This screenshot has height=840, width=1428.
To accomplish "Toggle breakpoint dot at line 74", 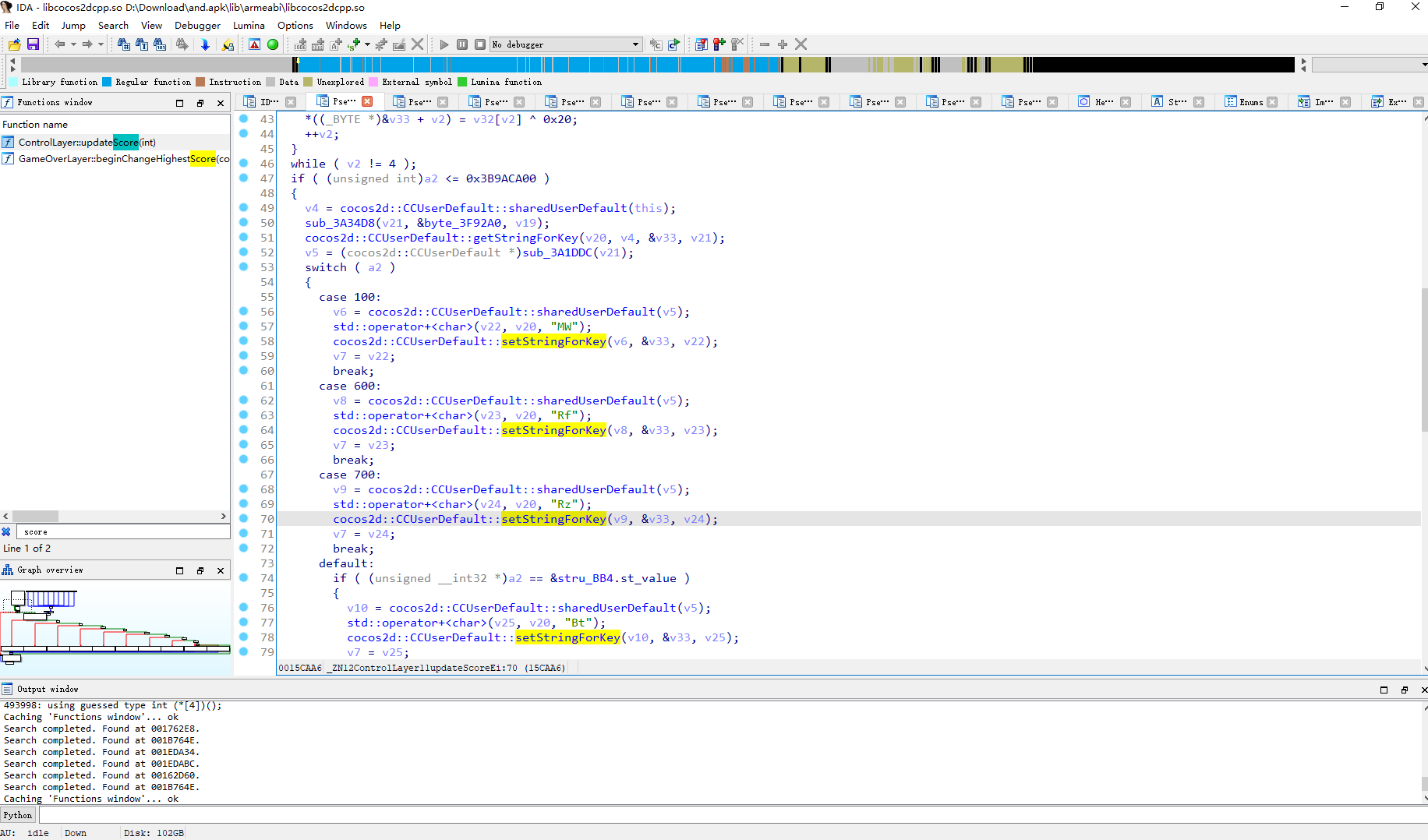I will pos(243,578).
